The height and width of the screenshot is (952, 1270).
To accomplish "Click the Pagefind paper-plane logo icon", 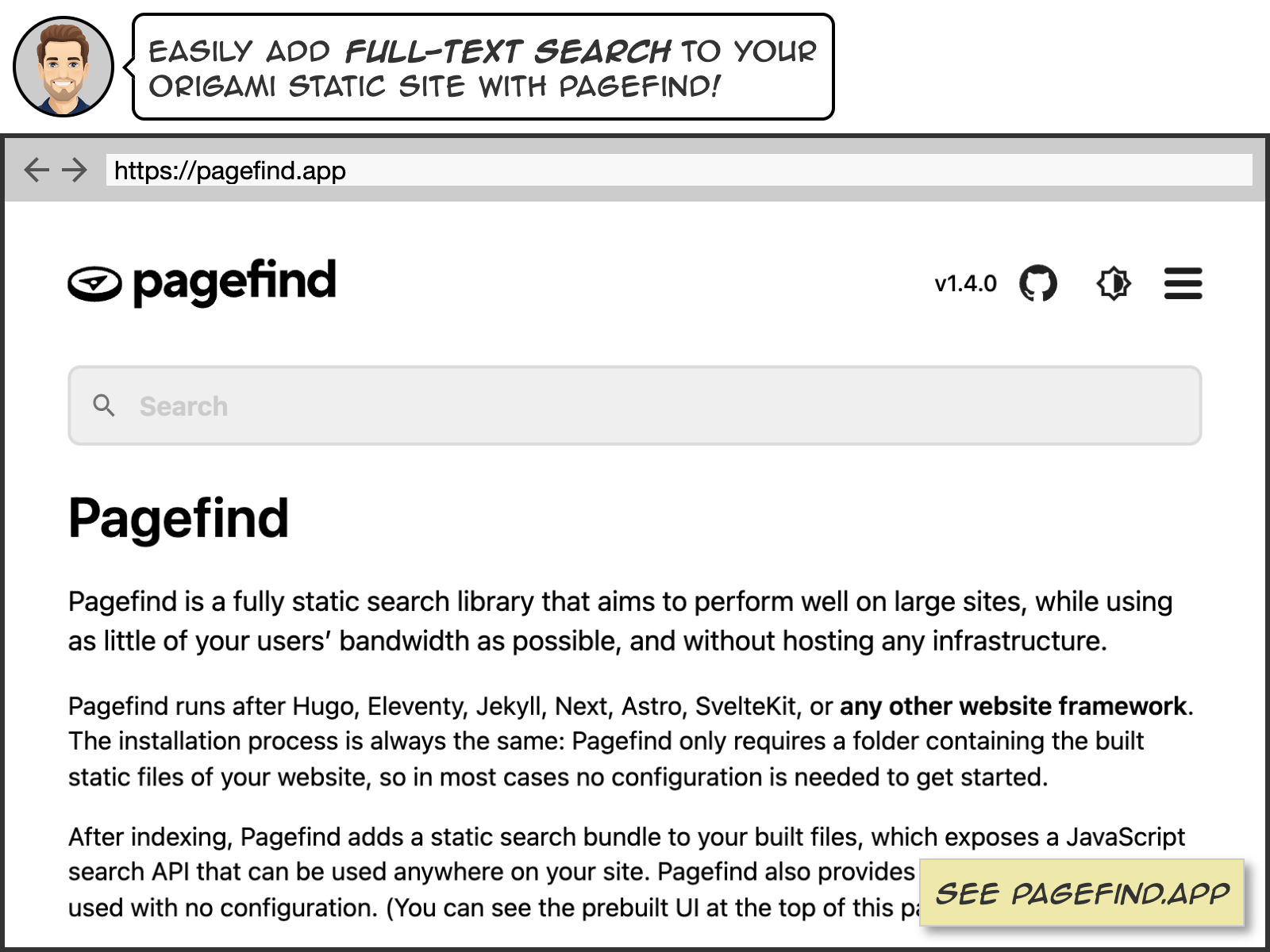I will [x=94, y=283].
